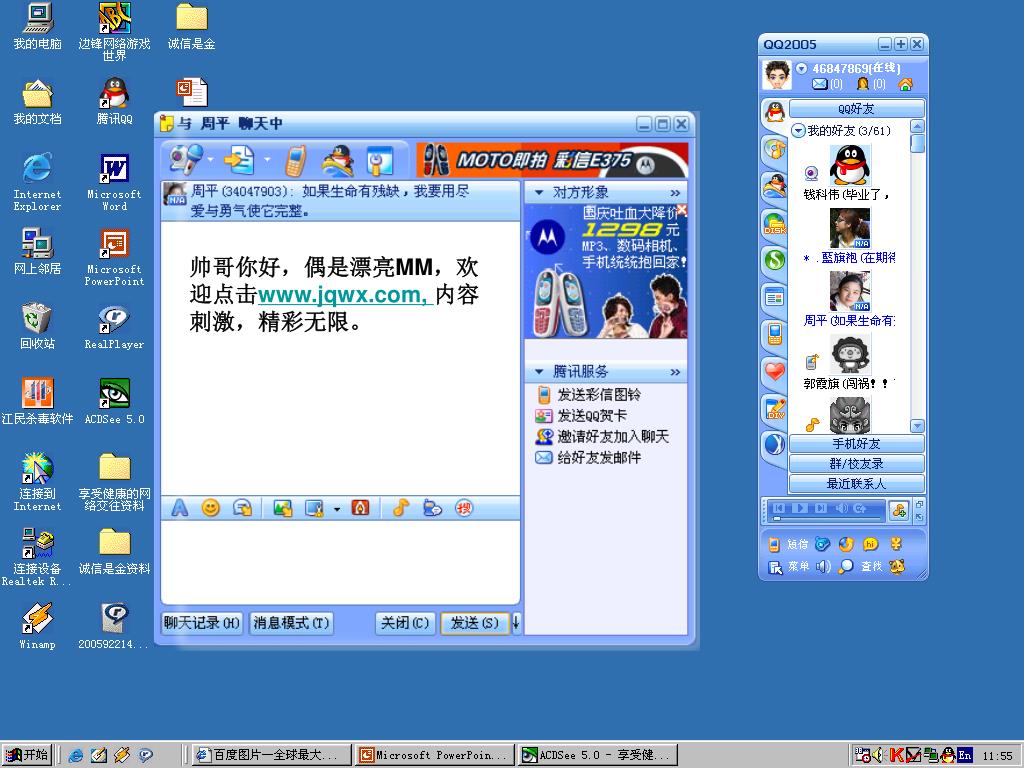Image resolution: width=1024 pixels, height=768 pixels.
Task: Click the magic emoticon icon
Action: [243, 508]
